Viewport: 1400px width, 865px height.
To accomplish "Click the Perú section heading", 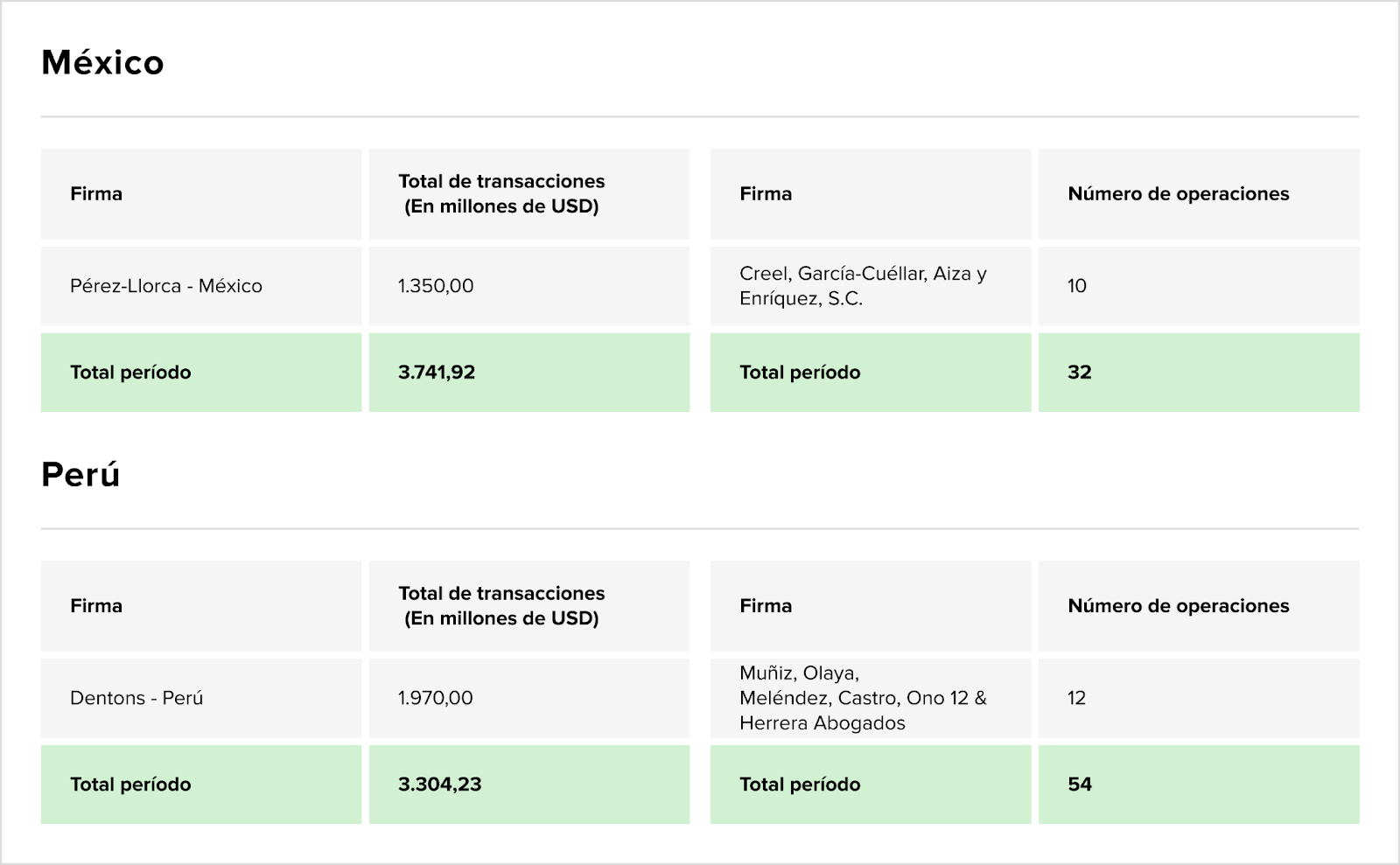I will click(x=80, y=475).
